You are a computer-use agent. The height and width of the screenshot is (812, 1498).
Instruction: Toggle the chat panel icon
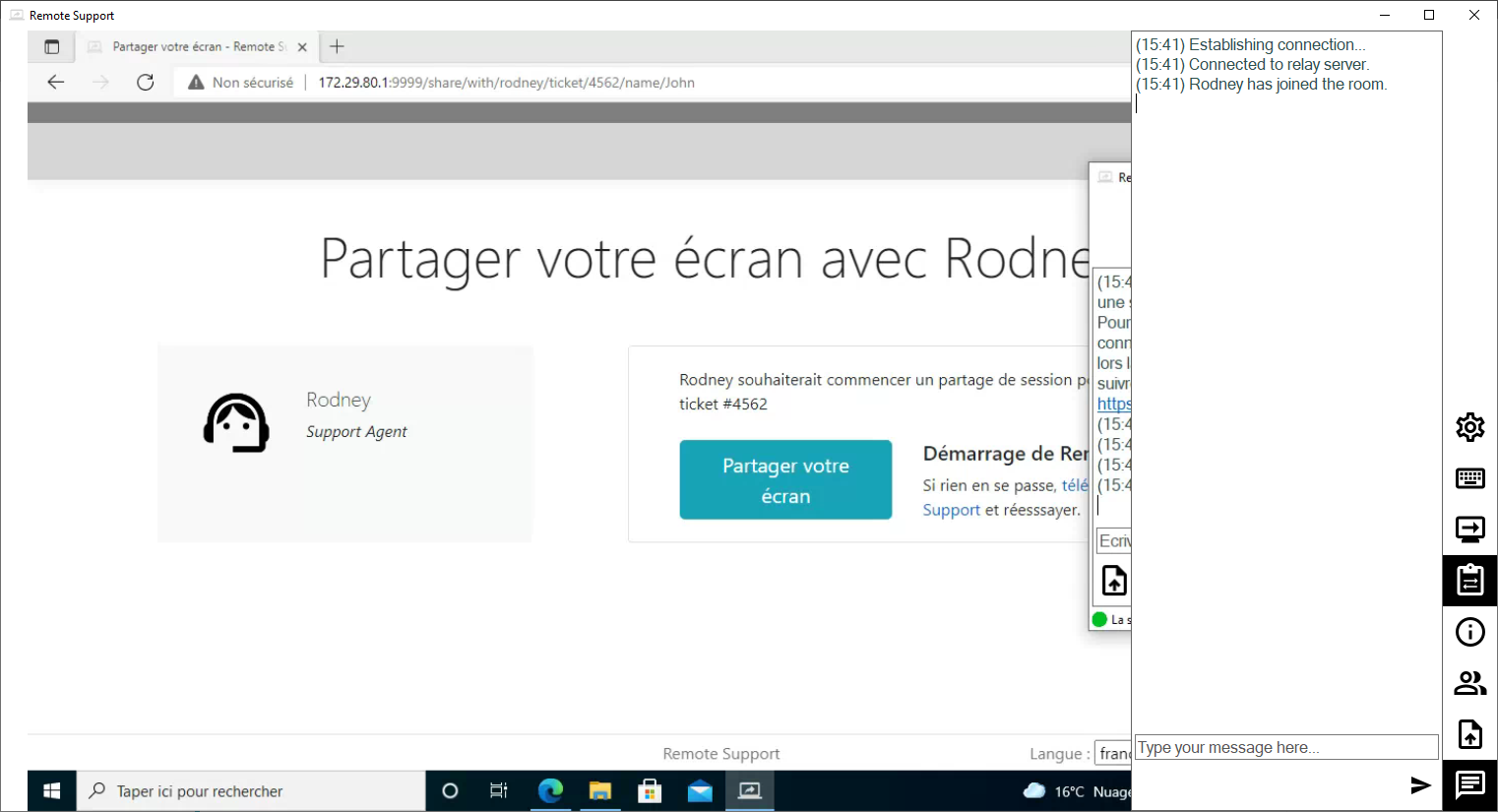[1469, 785]
